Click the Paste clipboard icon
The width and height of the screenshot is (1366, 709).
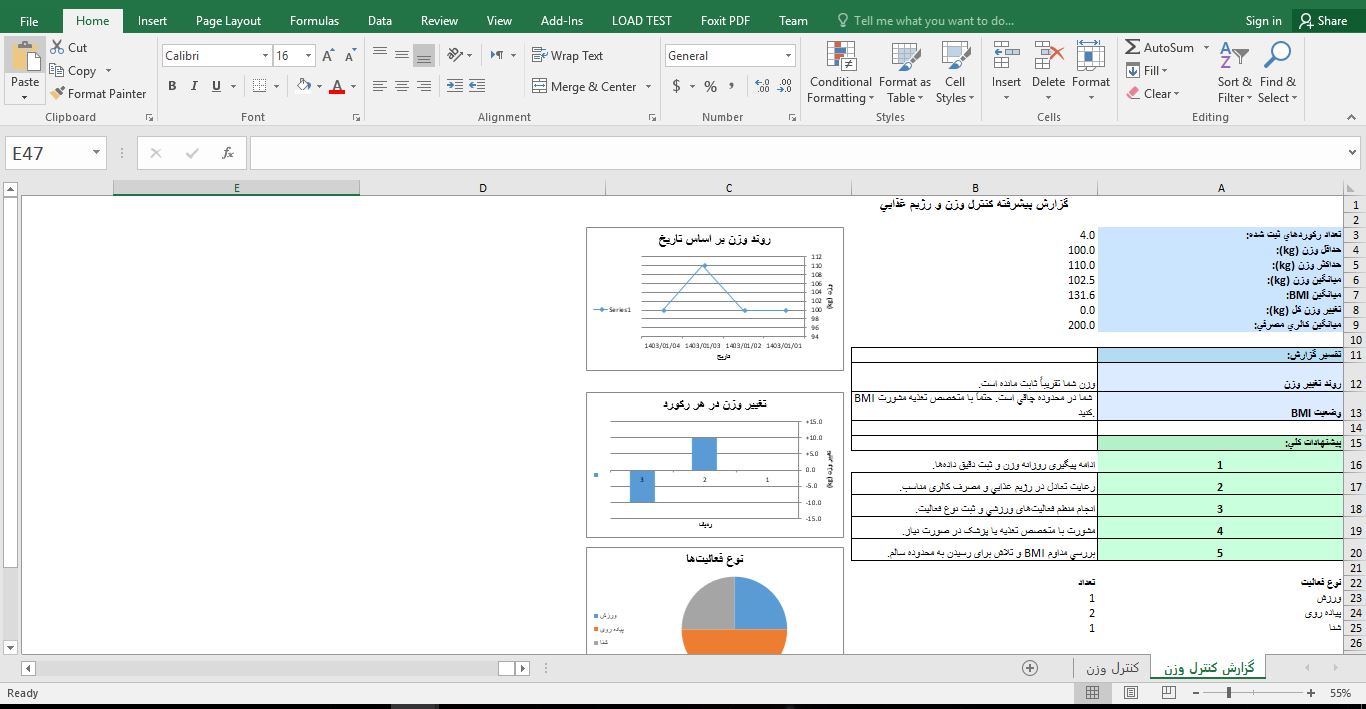[x=25, y=57]
